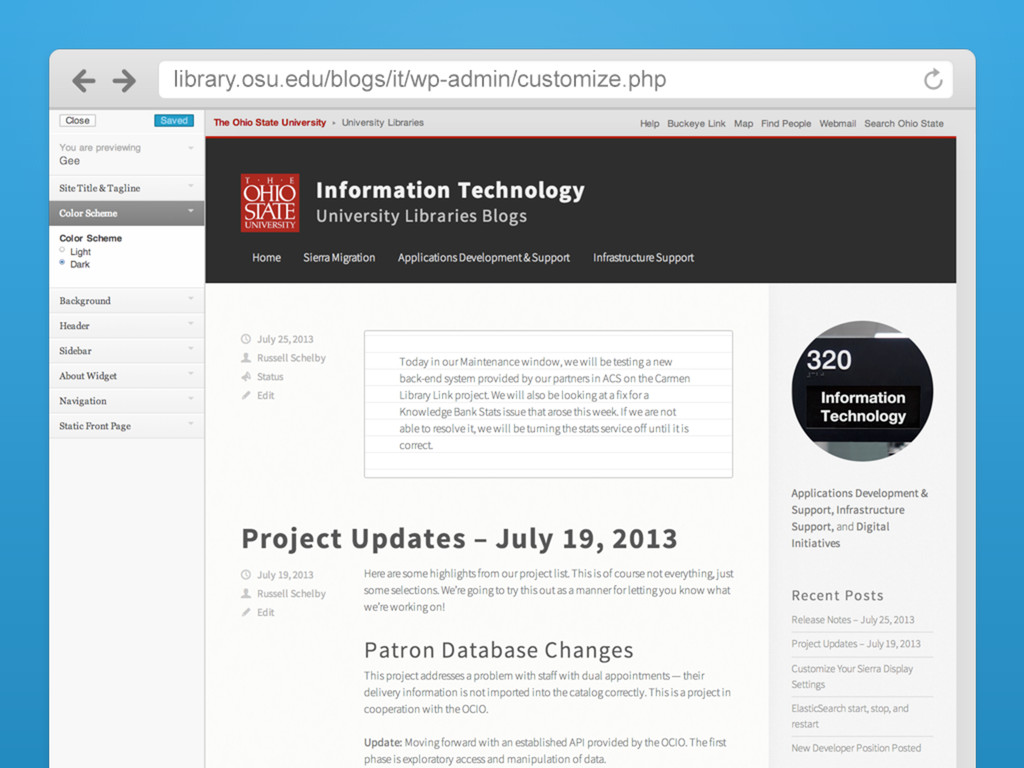Click the Saved button
Viewport: 1024px width, 768px height.
tap(174, 120)
